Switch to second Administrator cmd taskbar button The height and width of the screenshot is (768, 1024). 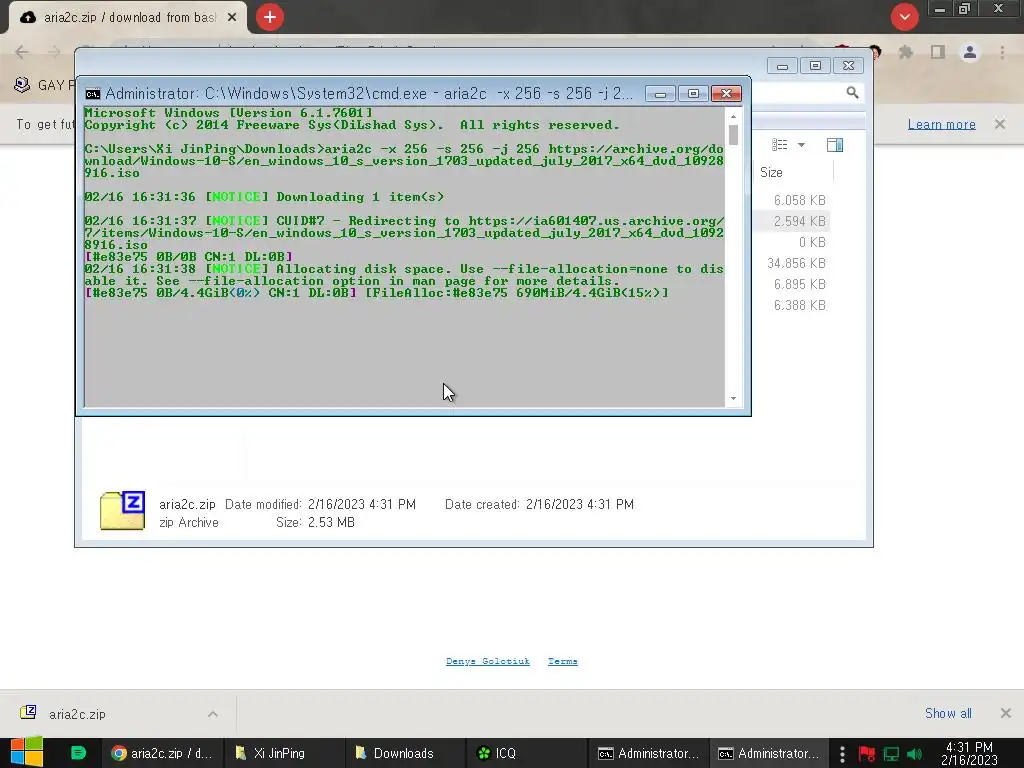pyautogui.click(x=769, y=753)
